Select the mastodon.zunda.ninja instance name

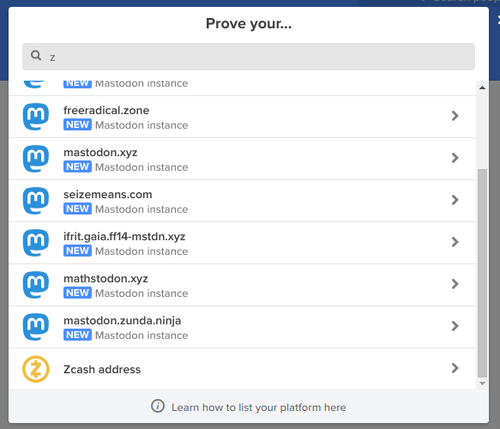tap(122, 321)
